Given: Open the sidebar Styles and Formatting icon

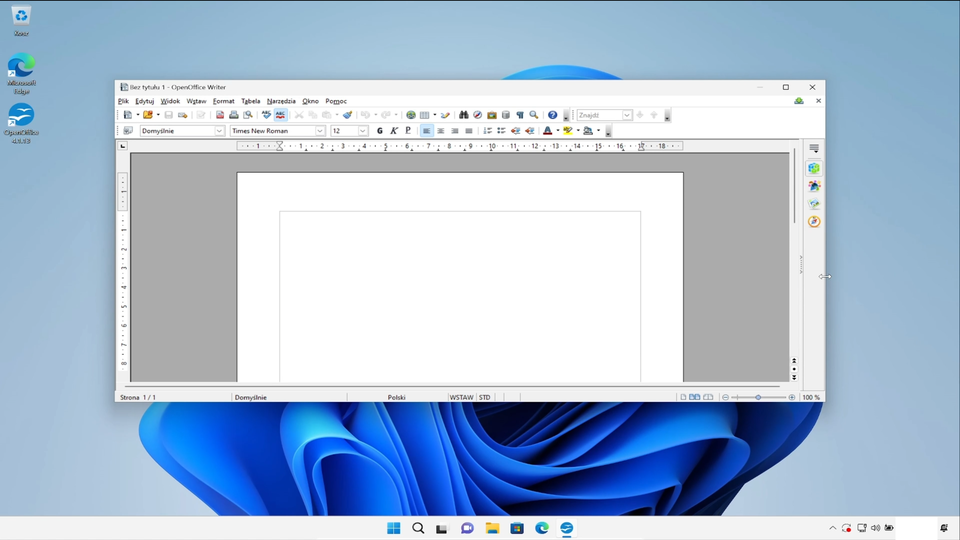Looking at the screenshot, I should [814, 186].
